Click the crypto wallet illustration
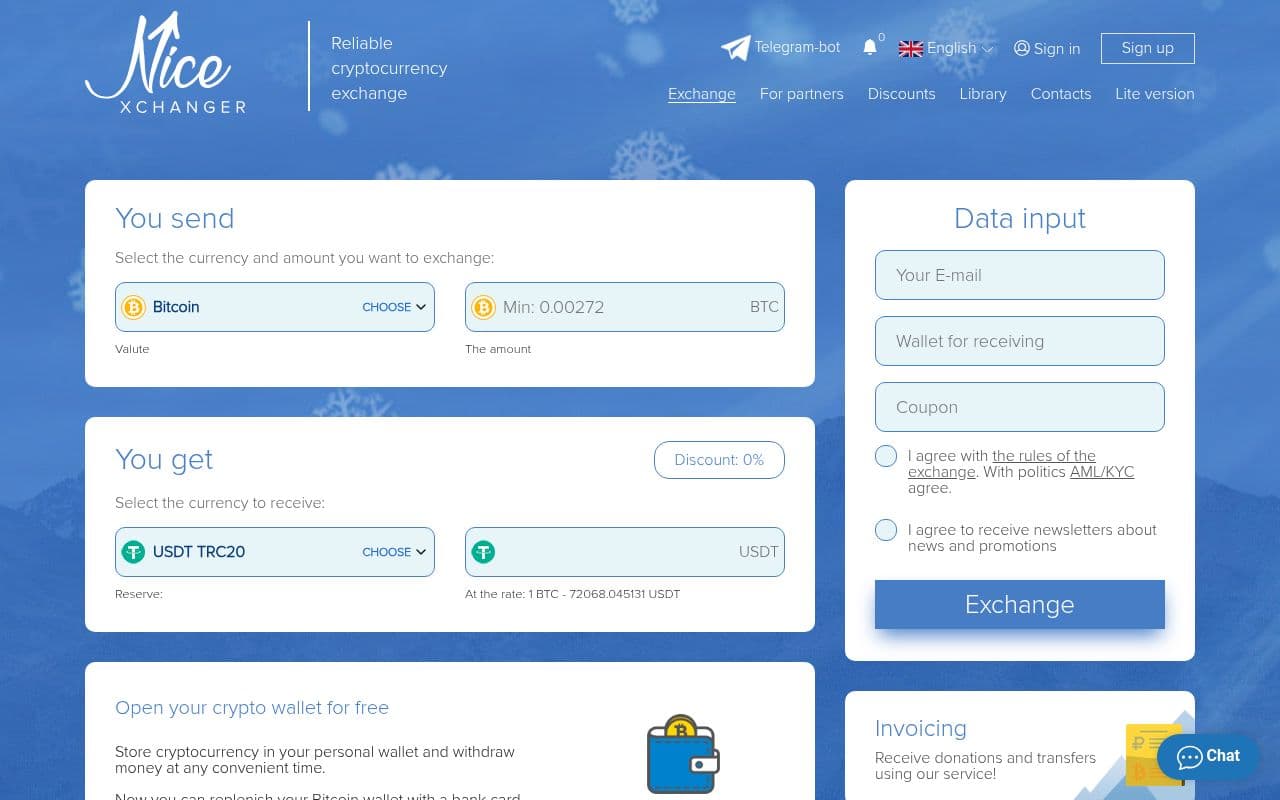Viewport: 1280px width, 800px height. [683, 754]
